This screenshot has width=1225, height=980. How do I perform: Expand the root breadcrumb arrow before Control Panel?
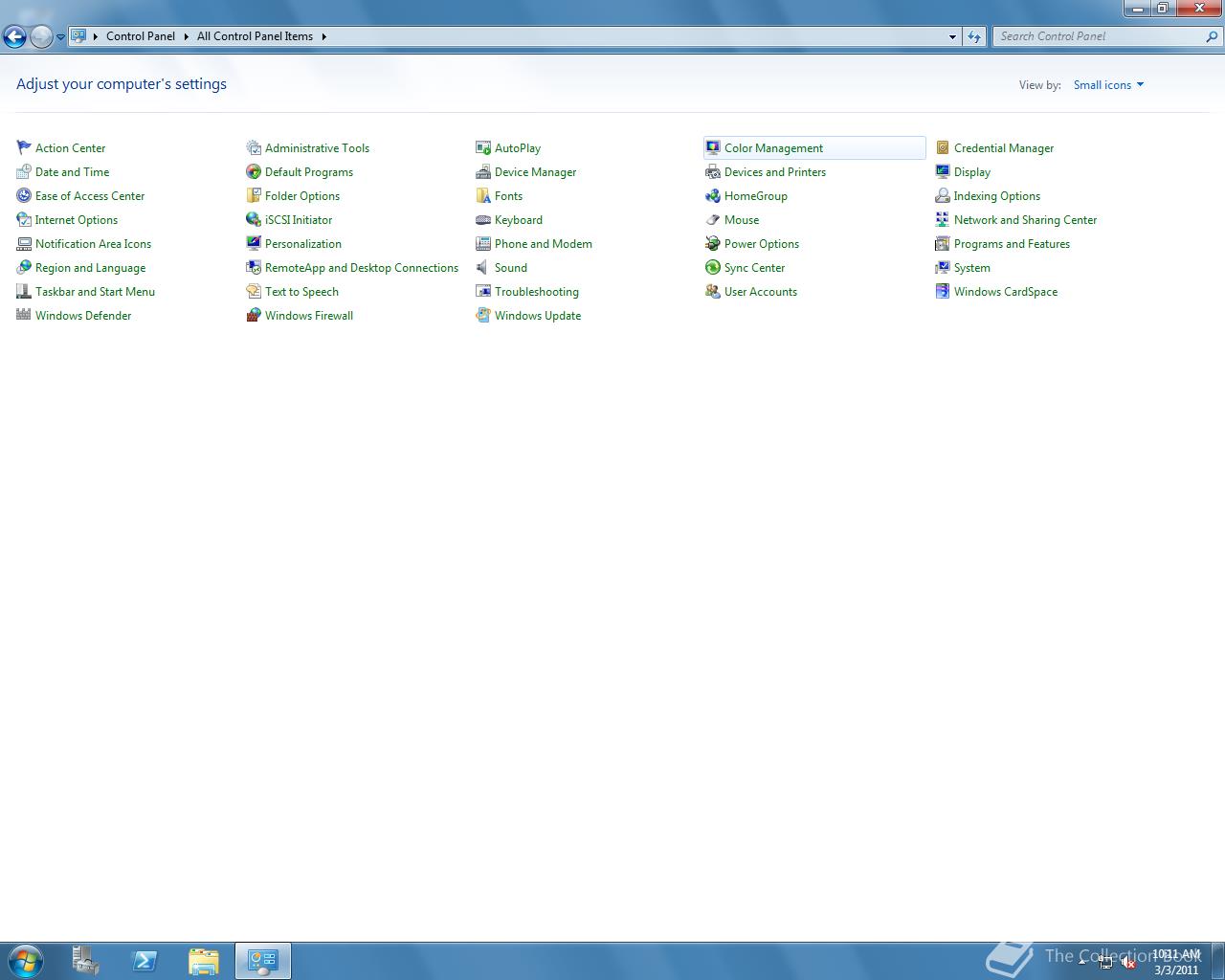tap(96, 36)
